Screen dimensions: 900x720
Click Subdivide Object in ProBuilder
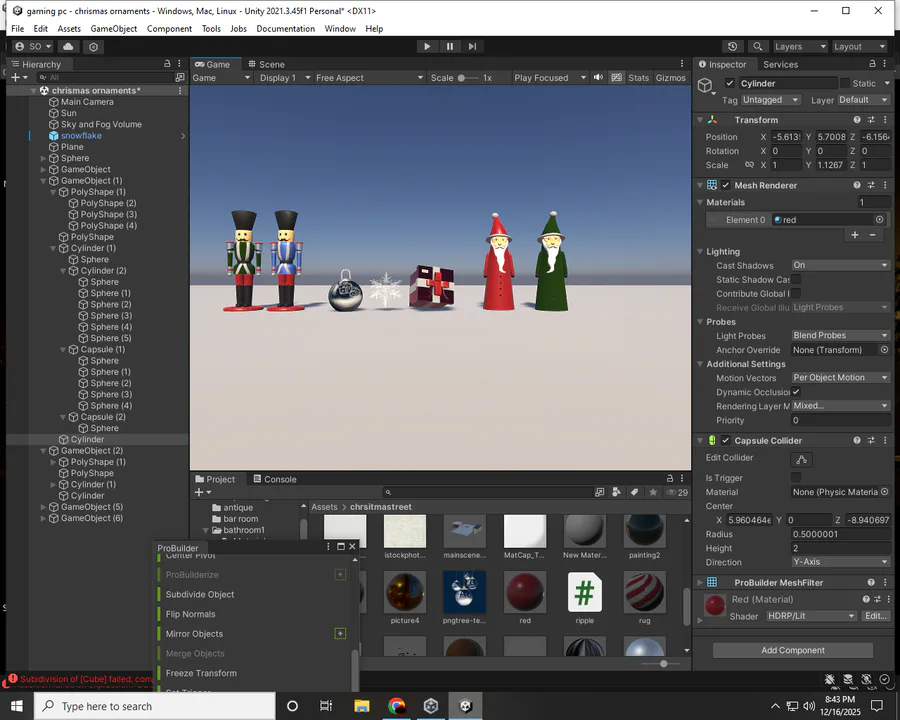click(x=200, y=594)
